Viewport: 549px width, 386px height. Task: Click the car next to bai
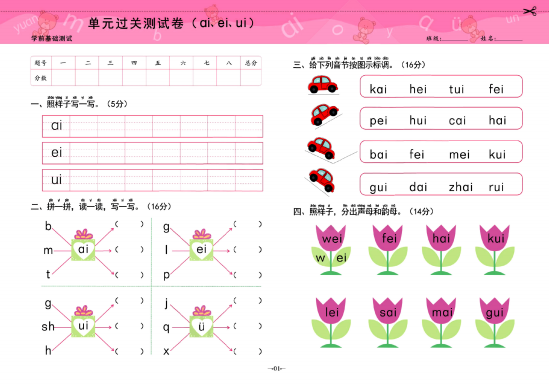point(321,148)
